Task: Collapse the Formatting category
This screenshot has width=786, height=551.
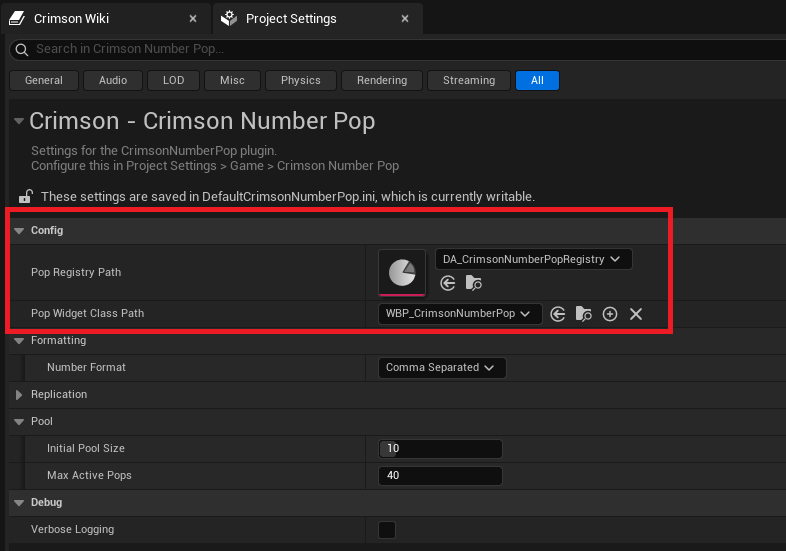Action: (x=19, y=341)
